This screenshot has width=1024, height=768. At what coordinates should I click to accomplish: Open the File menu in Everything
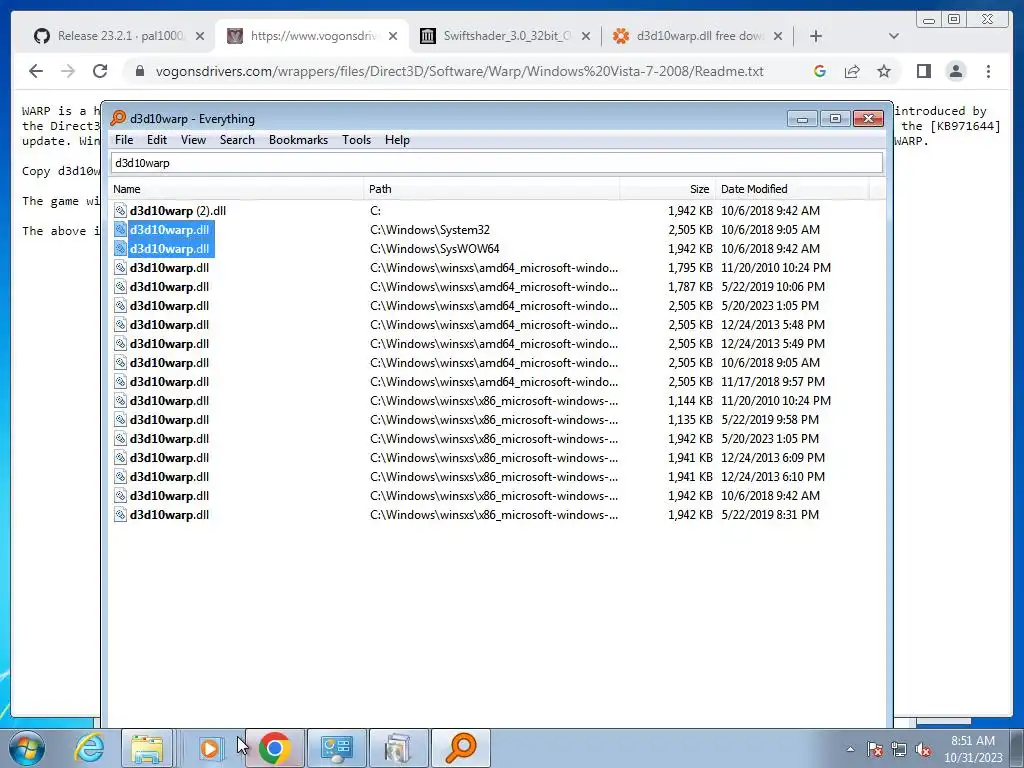click(123, 140)
